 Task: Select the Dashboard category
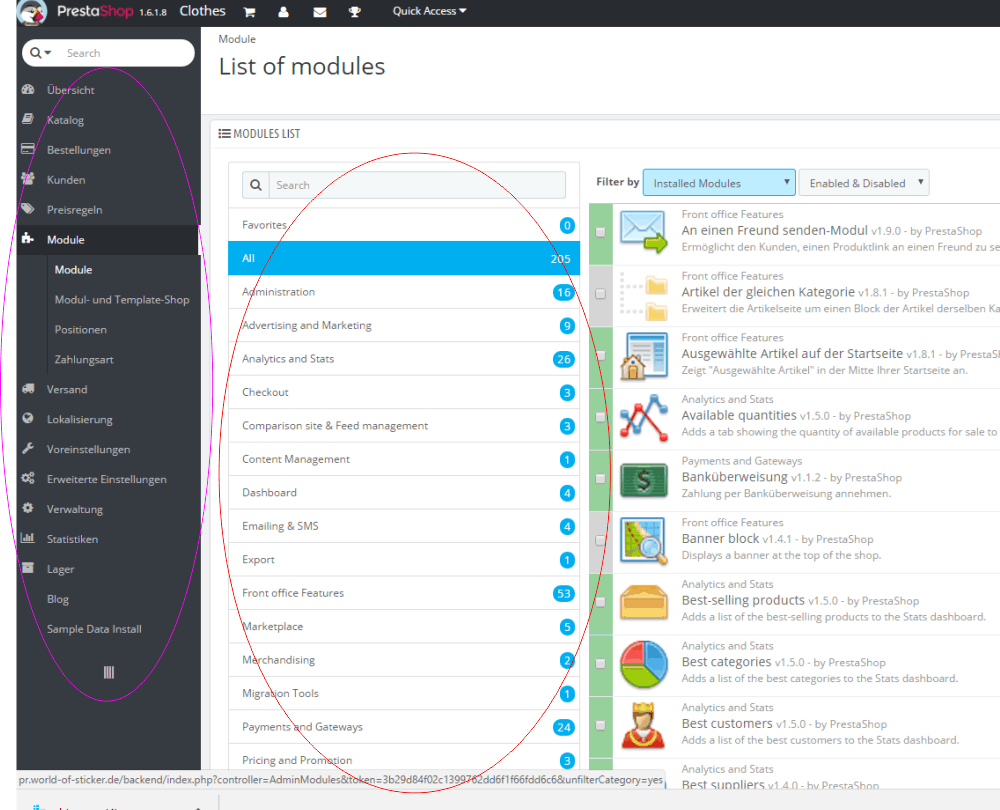point(404,492)
